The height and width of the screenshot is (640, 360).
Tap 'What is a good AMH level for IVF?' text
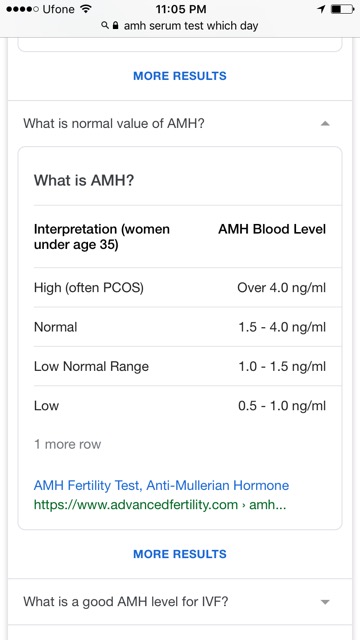click(125, 602)
